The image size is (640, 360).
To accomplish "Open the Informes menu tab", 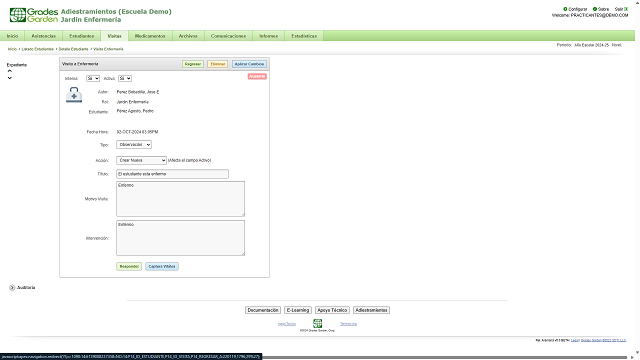I will click(269, 36).
